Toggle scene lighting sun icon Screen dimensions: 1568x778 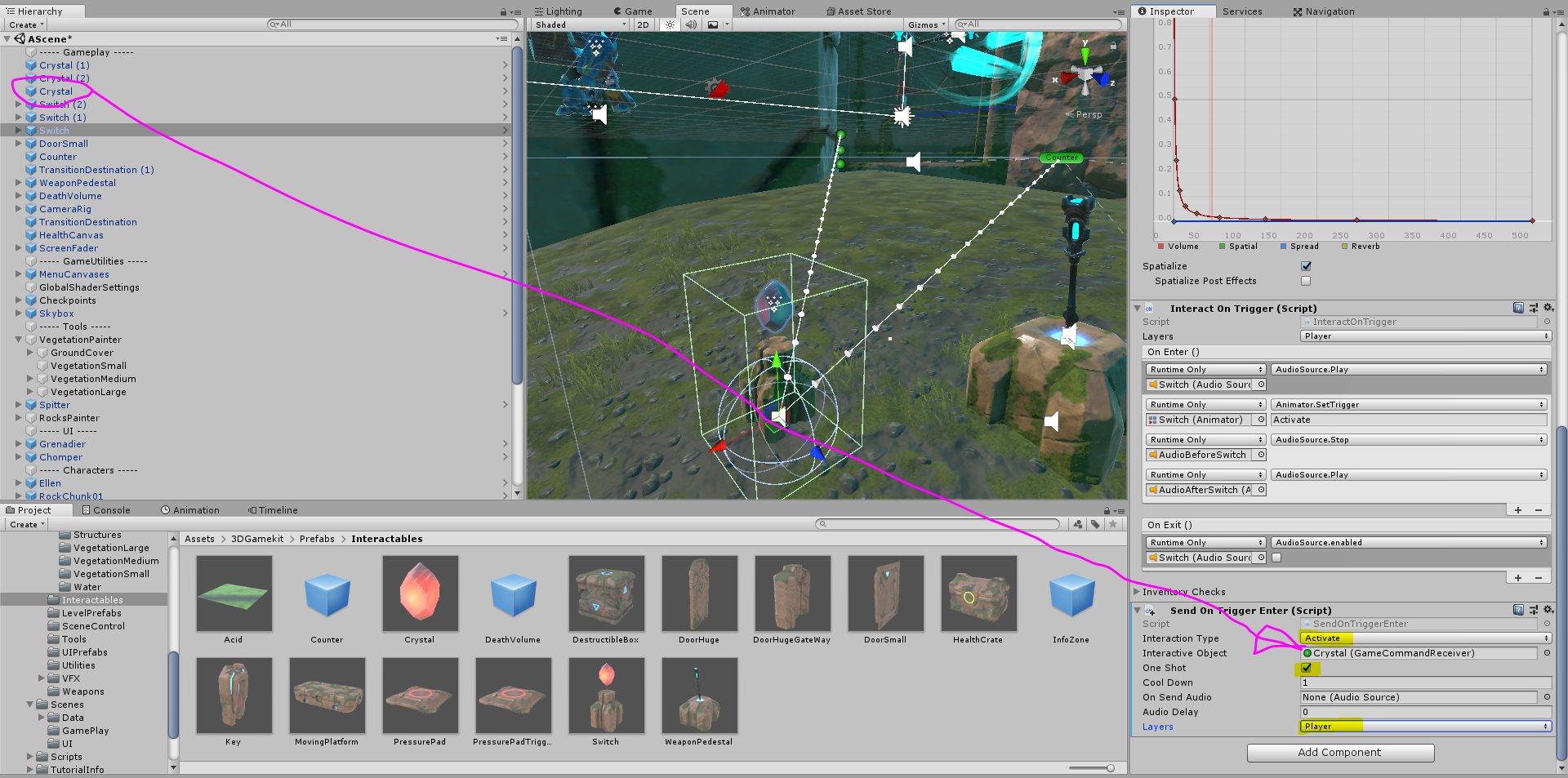coord(670,24)
